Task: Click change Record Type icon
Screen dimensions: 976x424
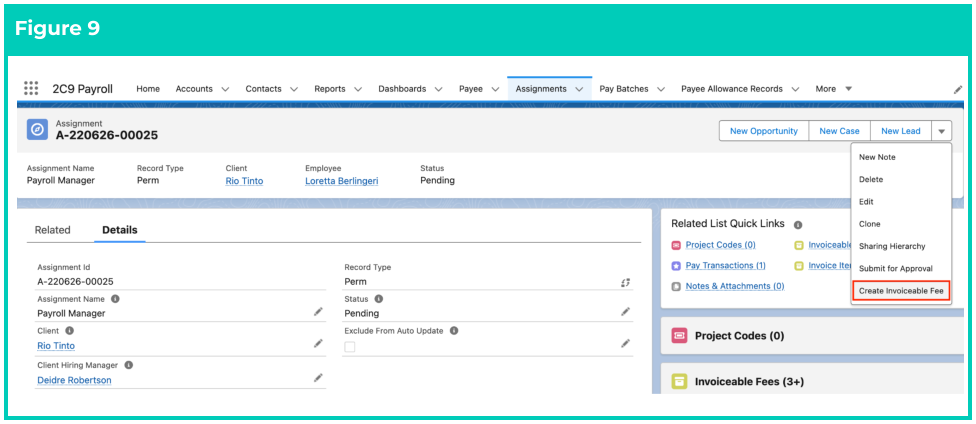Action: [x=626, y=282]
